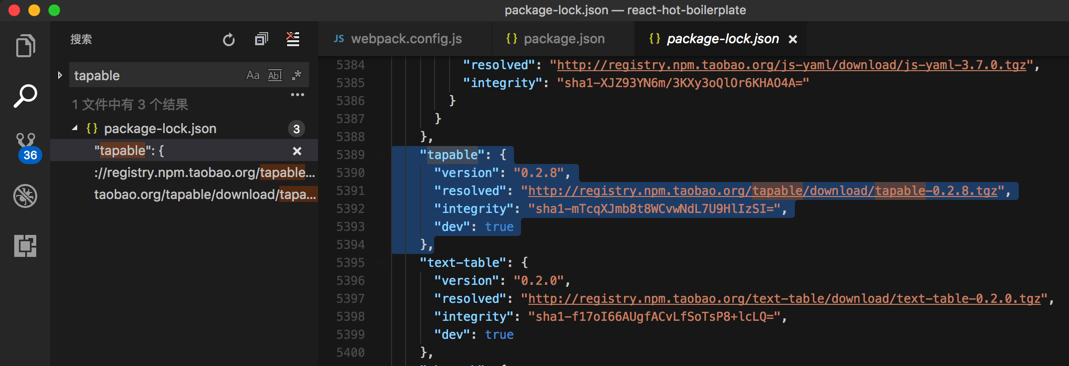
Task: Show search details ellipsis
Action: (297, 95)
